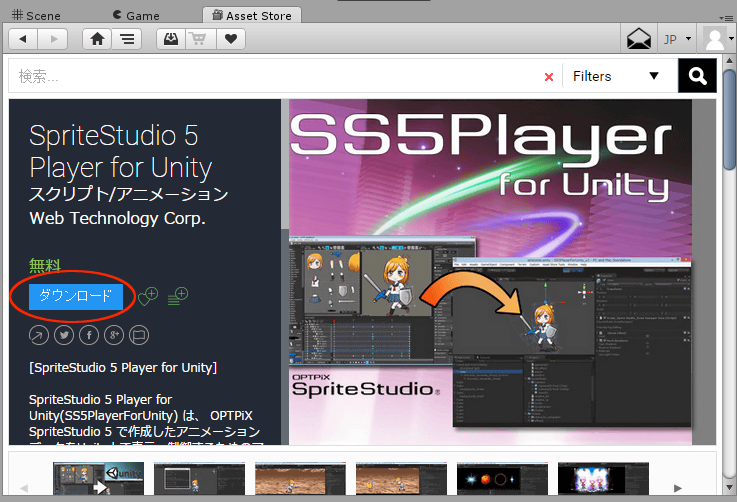Open the スクリプト/アニメーション category link
This screenshot has height=502, width=737.
(x=129, y=194)
